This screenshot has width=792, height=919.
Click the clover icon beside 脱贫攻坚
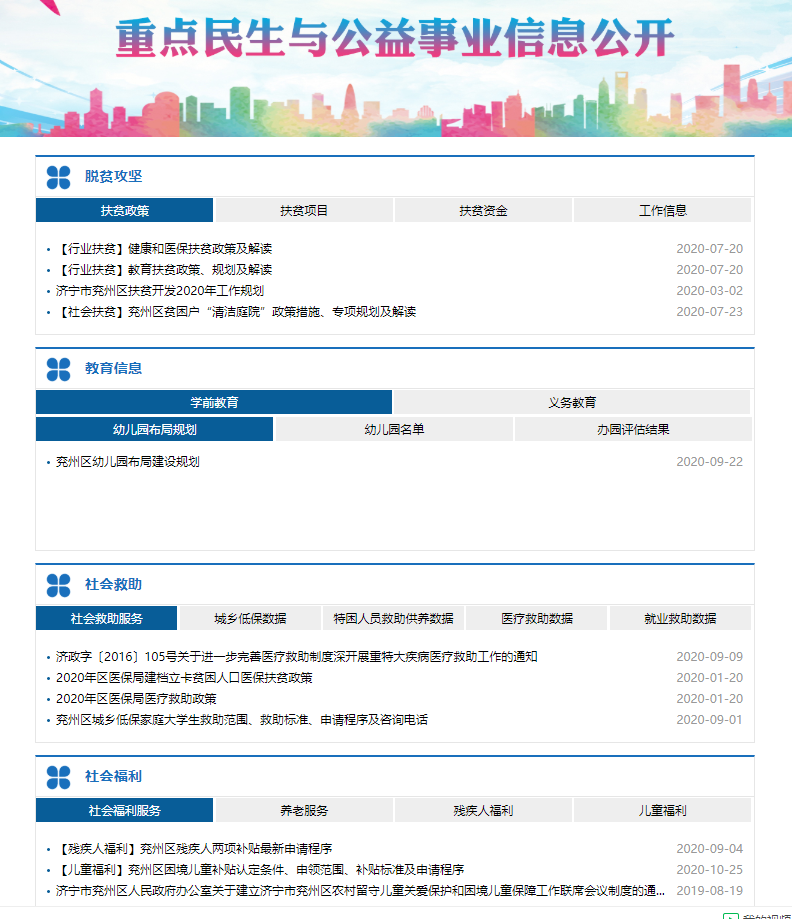(58, 177)
